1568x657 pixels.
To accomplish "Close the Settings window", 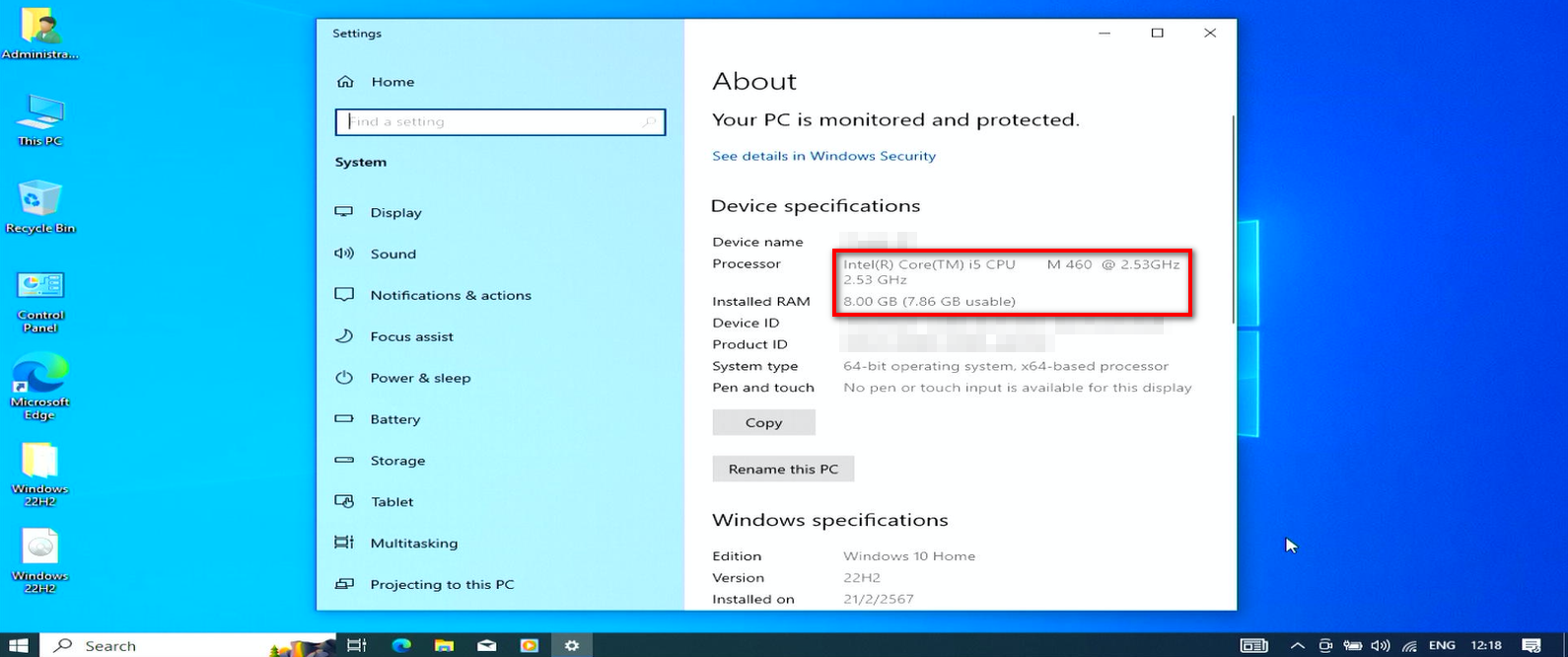I will pyautogui.click(x=1210, y=33).
